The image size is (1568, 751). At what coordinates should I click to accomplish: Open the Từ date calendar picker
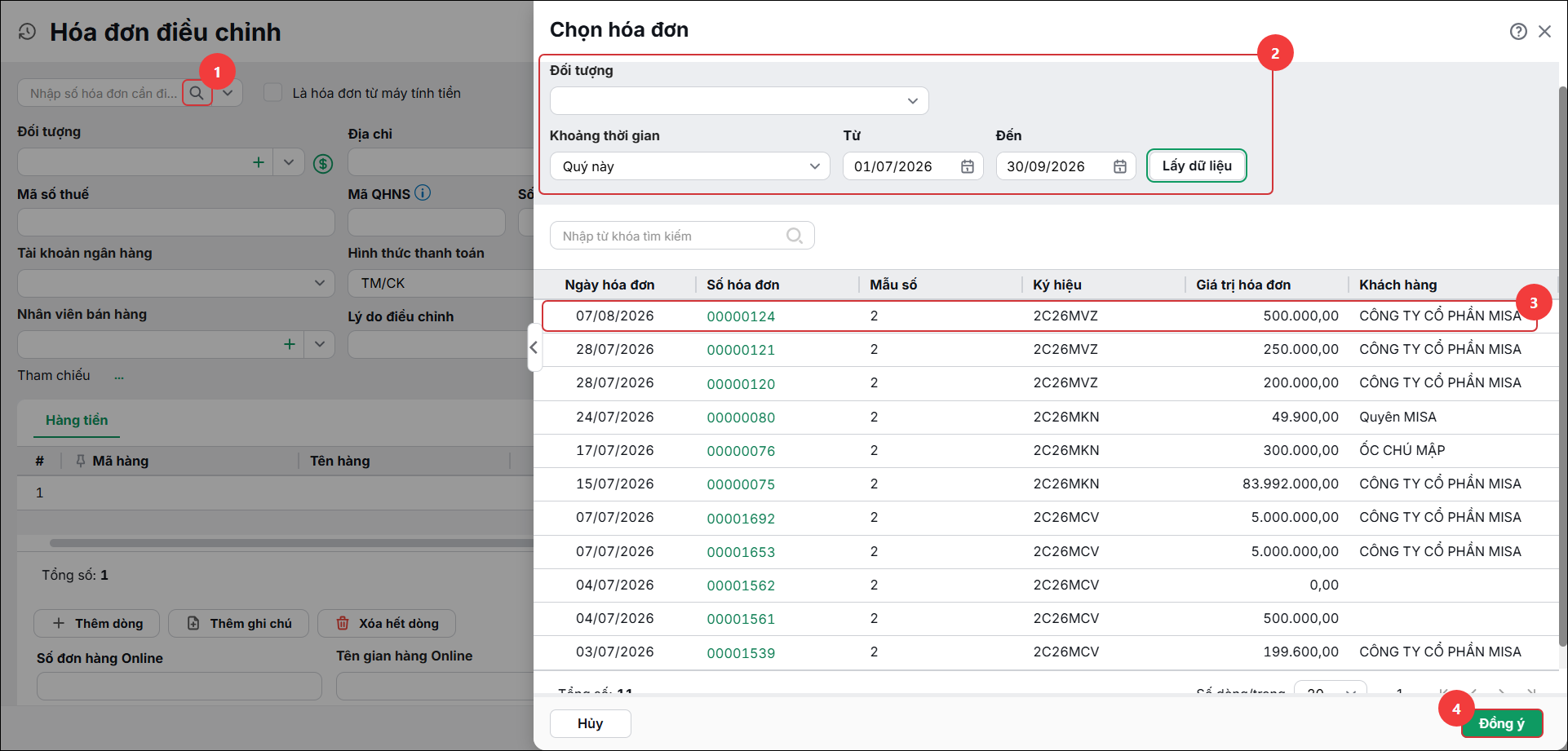[968, 166]
